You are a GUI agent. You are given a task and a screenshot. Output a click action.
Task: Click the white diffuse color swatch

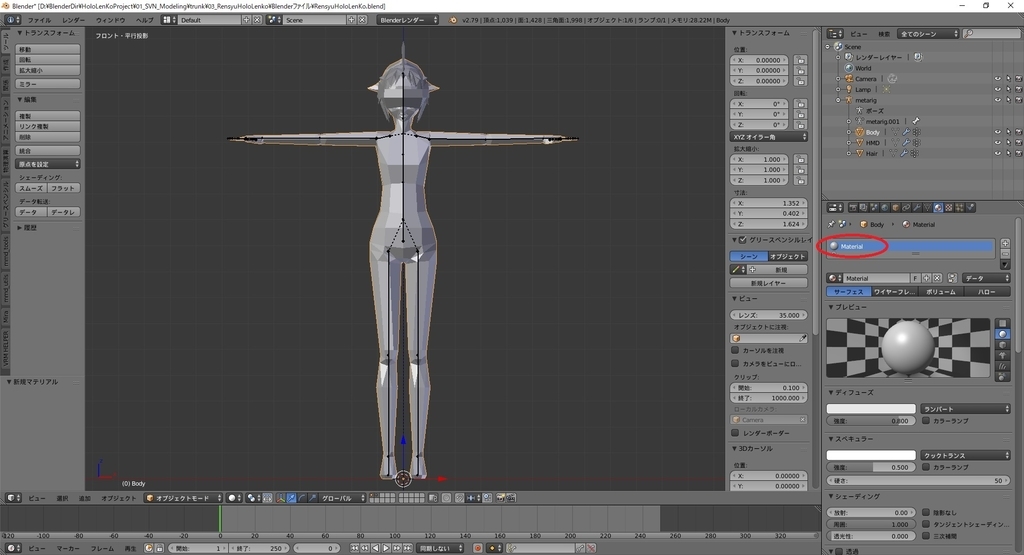tap(870, 409)
